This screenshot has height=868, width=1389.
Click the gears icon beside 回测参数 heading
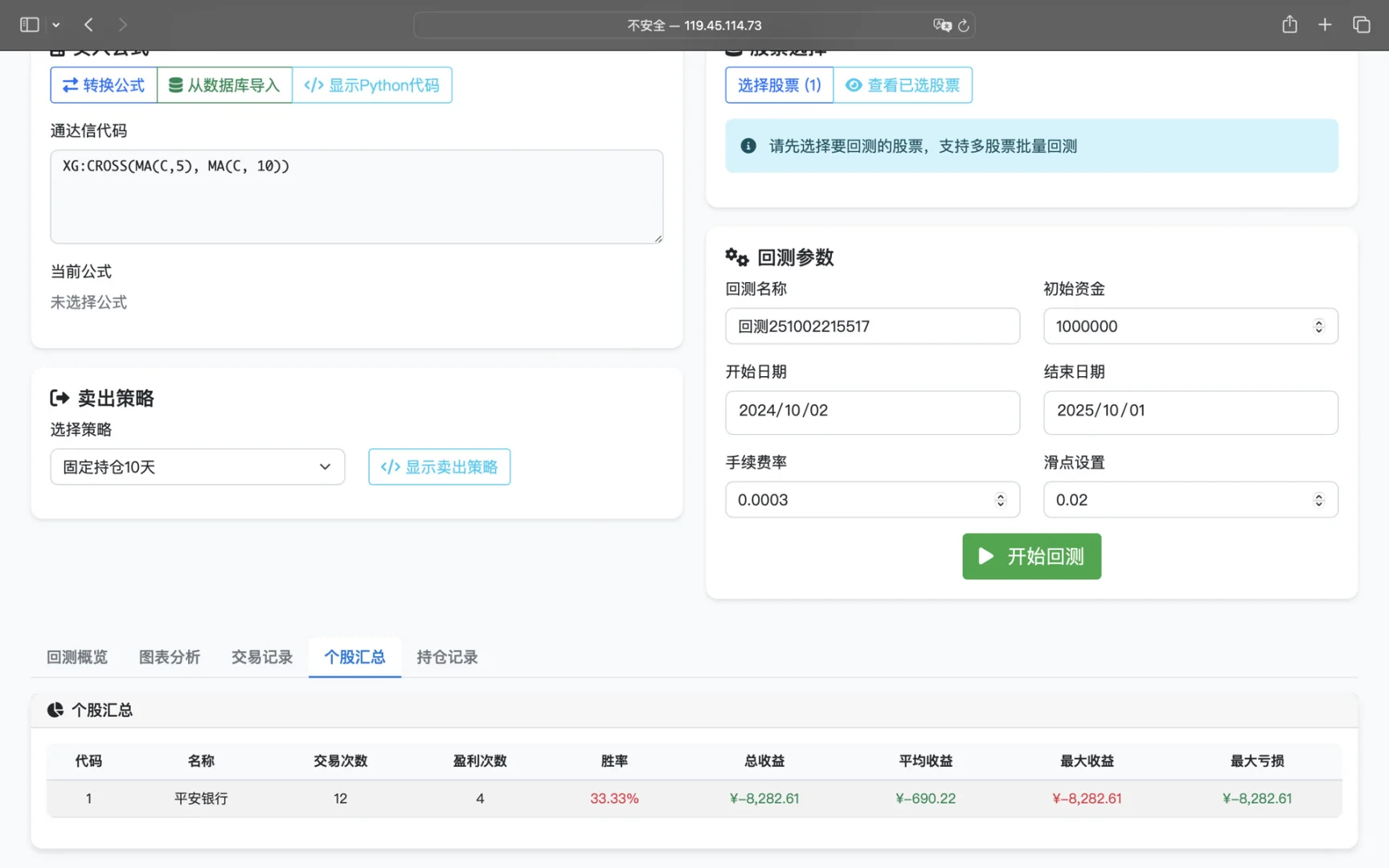736,256
